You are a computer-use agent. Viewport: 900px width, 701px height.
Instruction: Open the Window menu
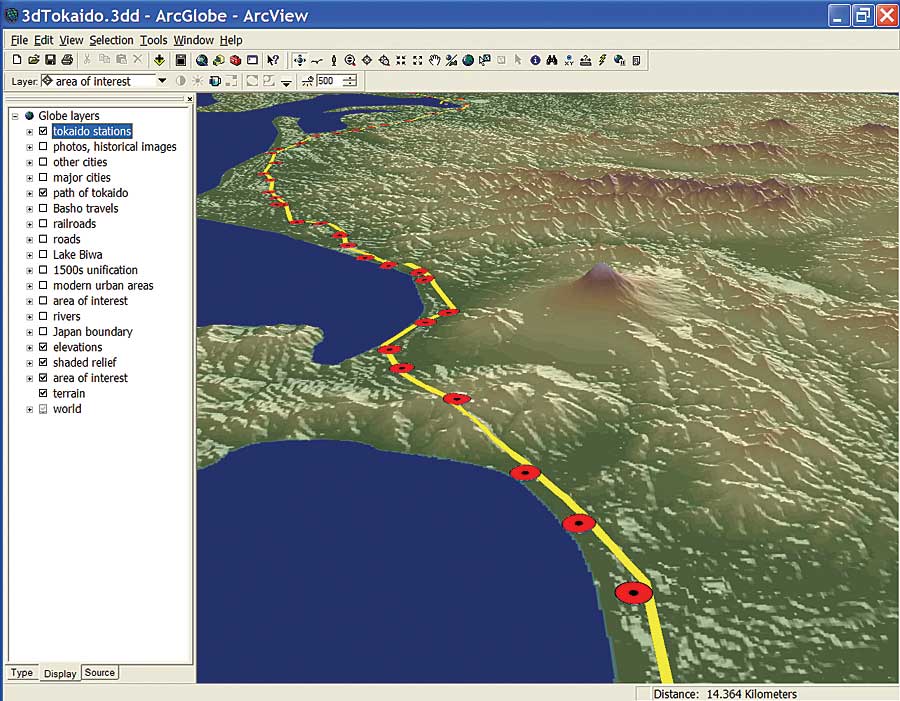[x=193, y=40]
